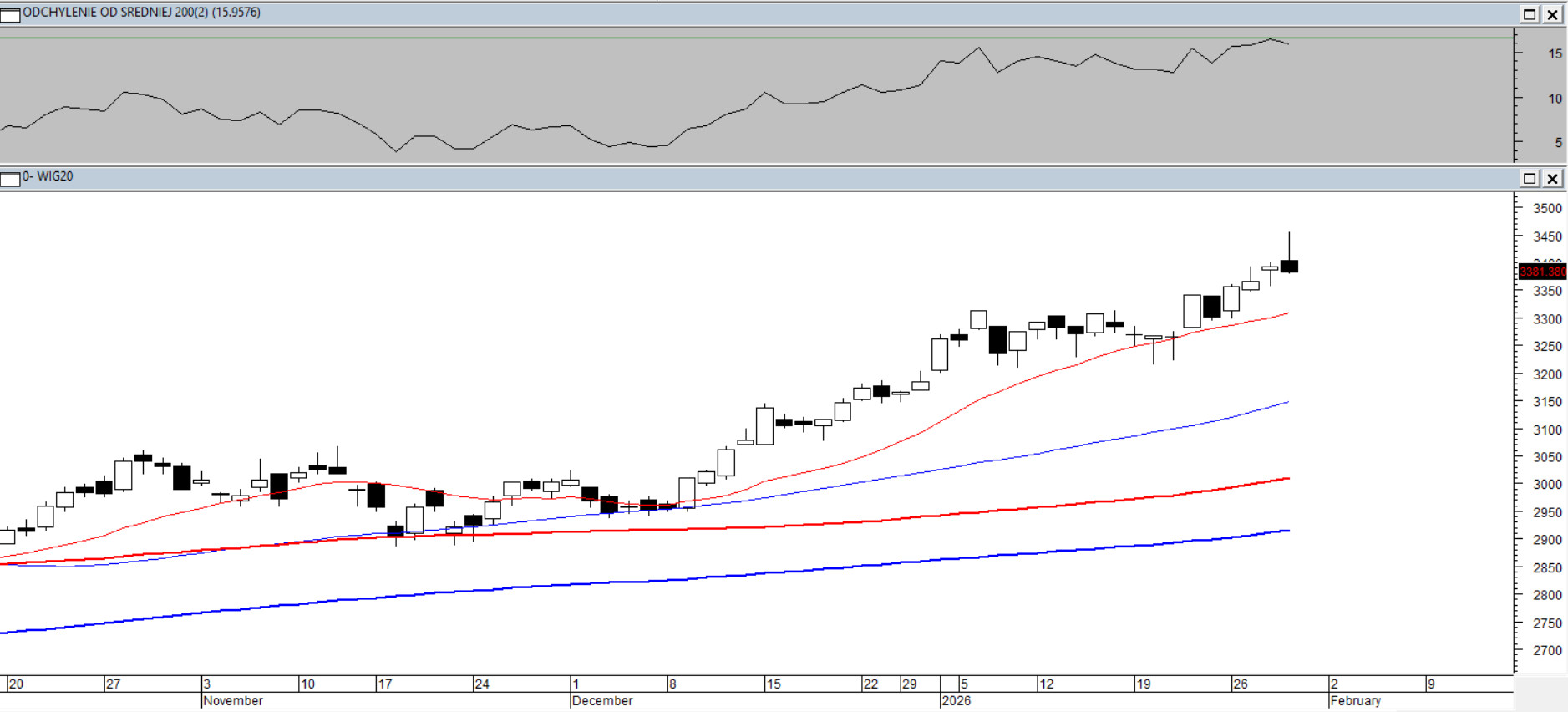This screenshot has height=712, width=1568.
Task: Click the 26 date tick in January
Action: tap(1240, 684)
